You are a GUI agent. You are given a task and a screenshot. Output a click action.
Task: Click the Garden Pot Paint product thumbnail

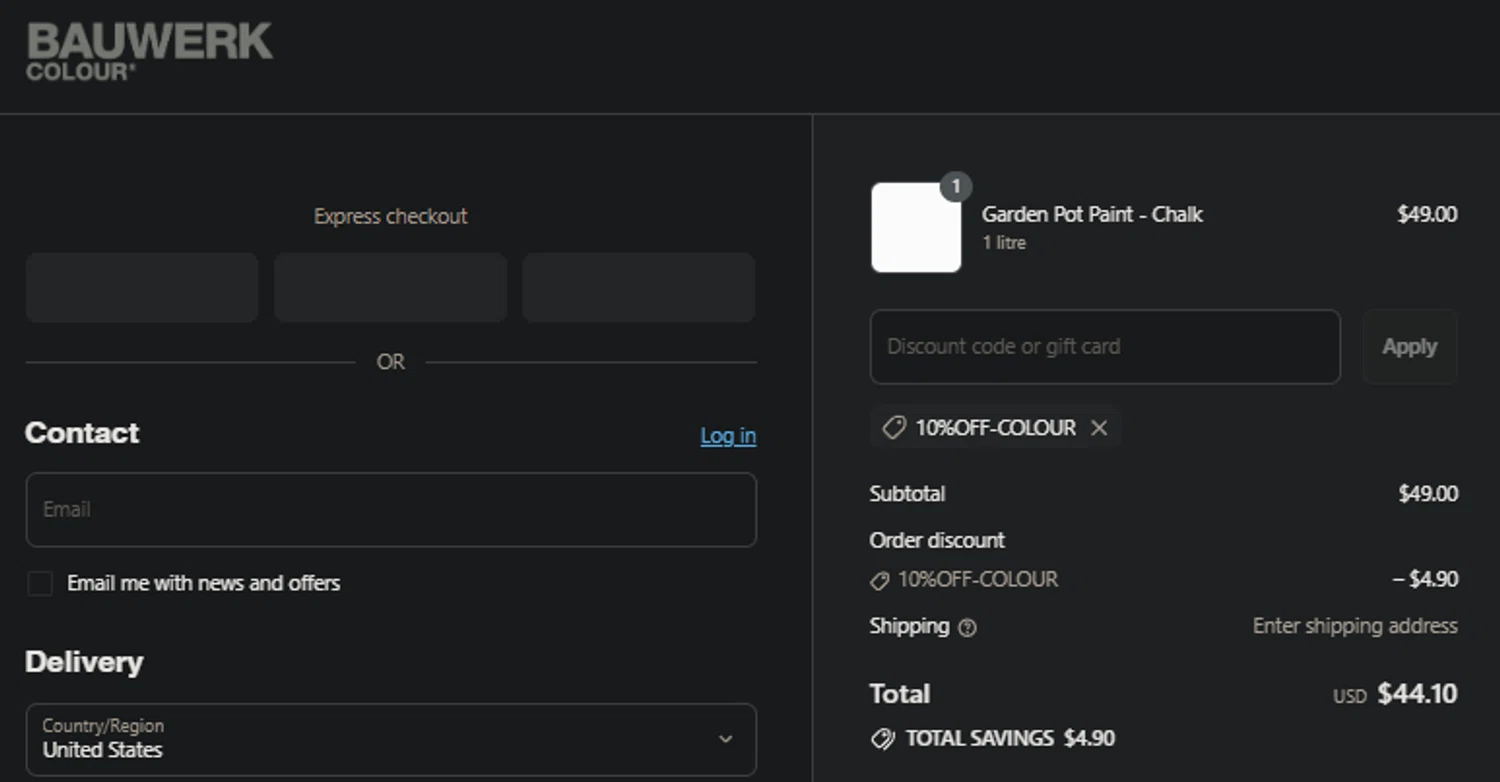(x=916, y=227)
